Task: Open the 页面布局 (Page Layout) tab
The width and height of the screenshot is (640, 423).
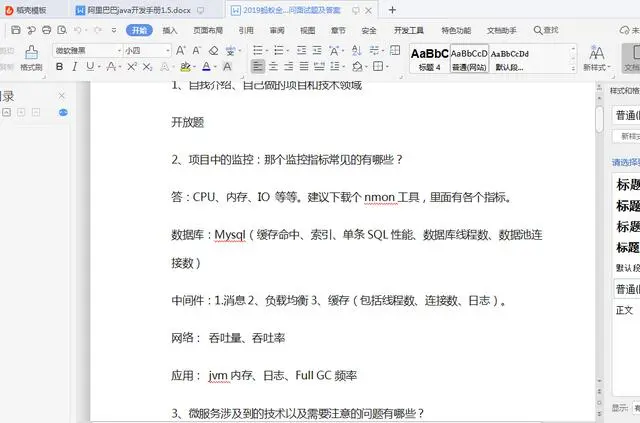Action: (x=208, y=30)
